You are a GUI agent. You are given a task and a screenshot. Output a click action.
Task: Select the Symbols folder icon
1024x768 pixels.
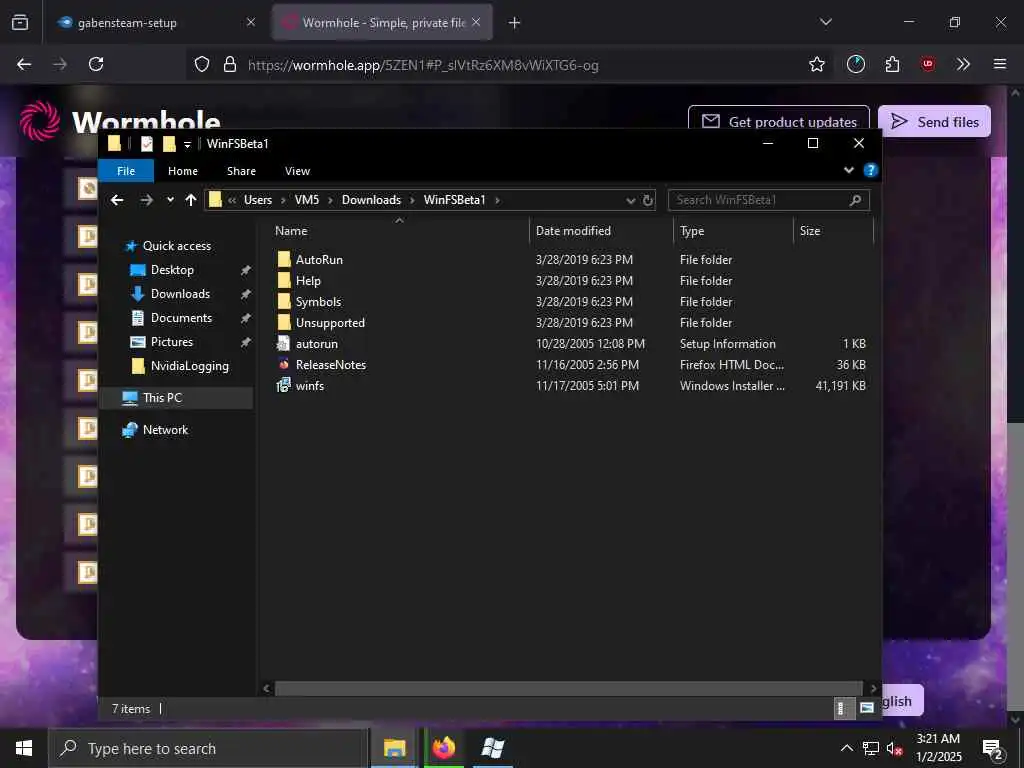[283, 301]
